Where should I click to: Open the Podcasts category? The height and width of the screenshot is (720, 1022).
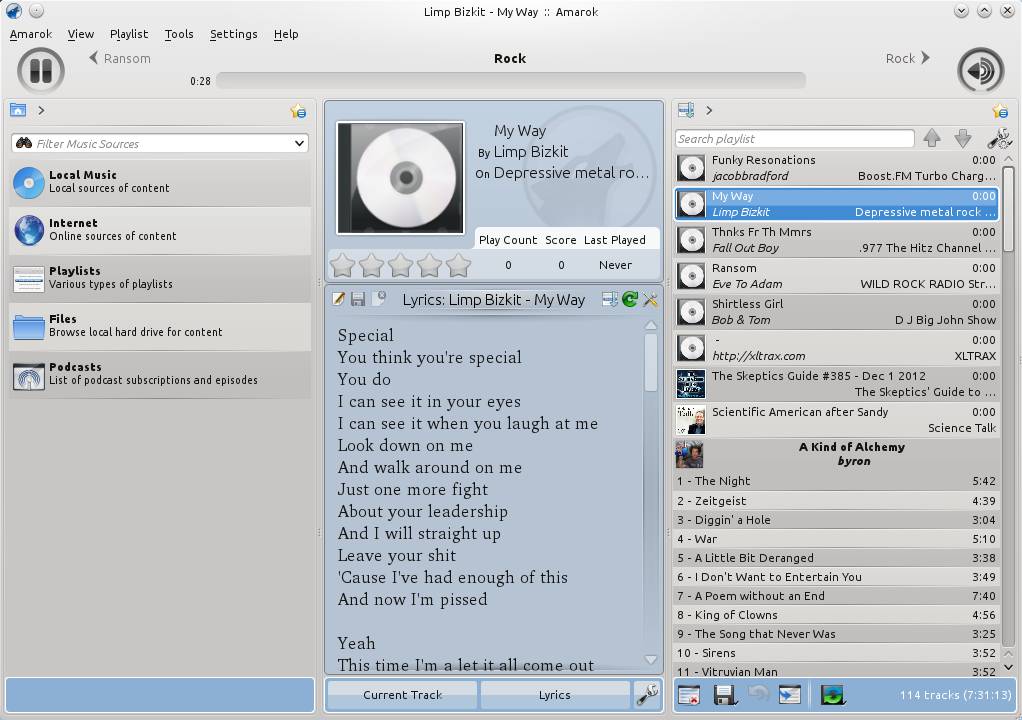(x=160, y=375)
